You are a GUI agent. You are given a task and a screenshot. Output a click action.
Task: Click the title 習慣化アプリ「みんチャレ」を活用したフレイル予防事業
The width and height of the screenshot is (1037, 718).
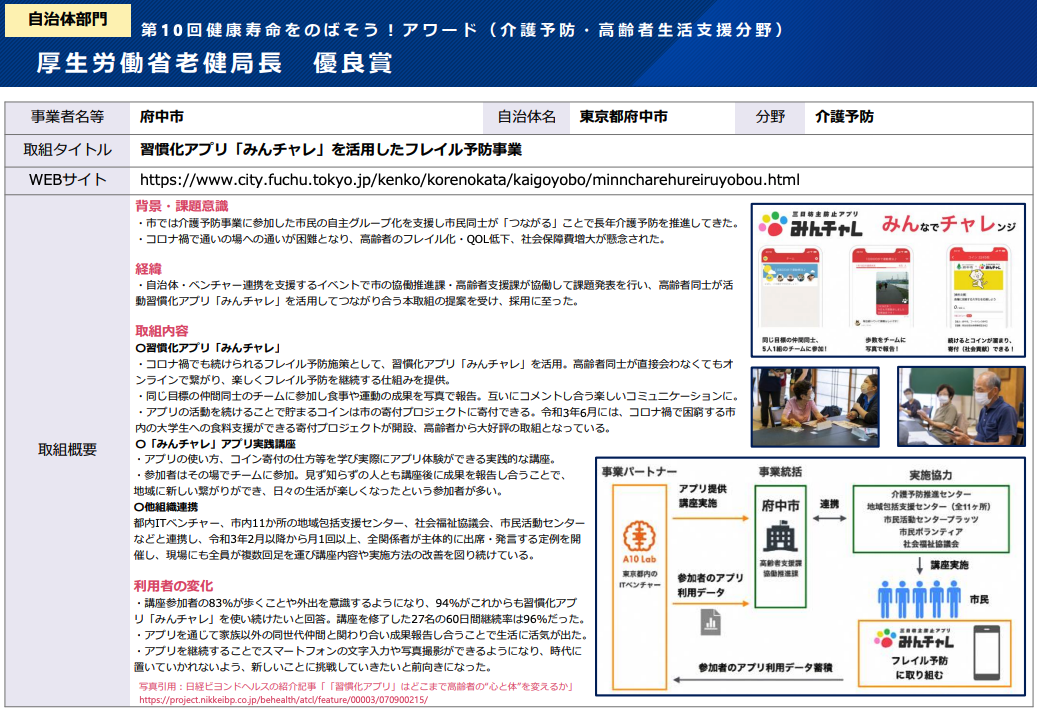coord(331,150)
